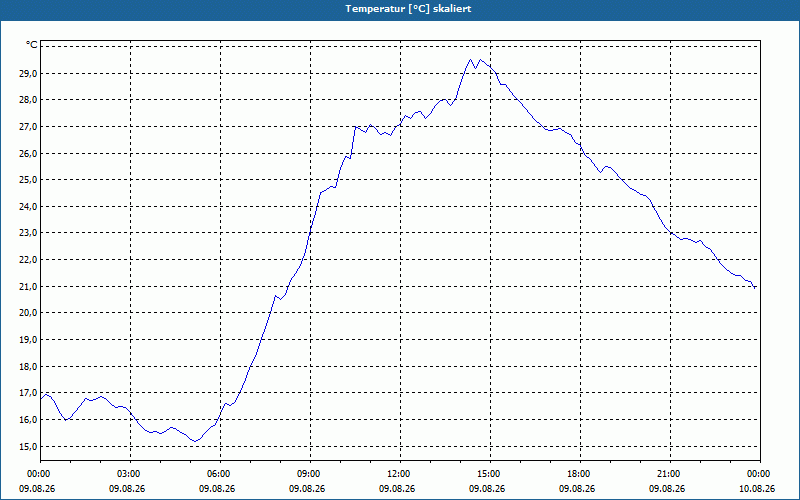Click the 17,0 y-axis value
The image size is (800, 500).
pyautogui.click(x=29, y=393)
